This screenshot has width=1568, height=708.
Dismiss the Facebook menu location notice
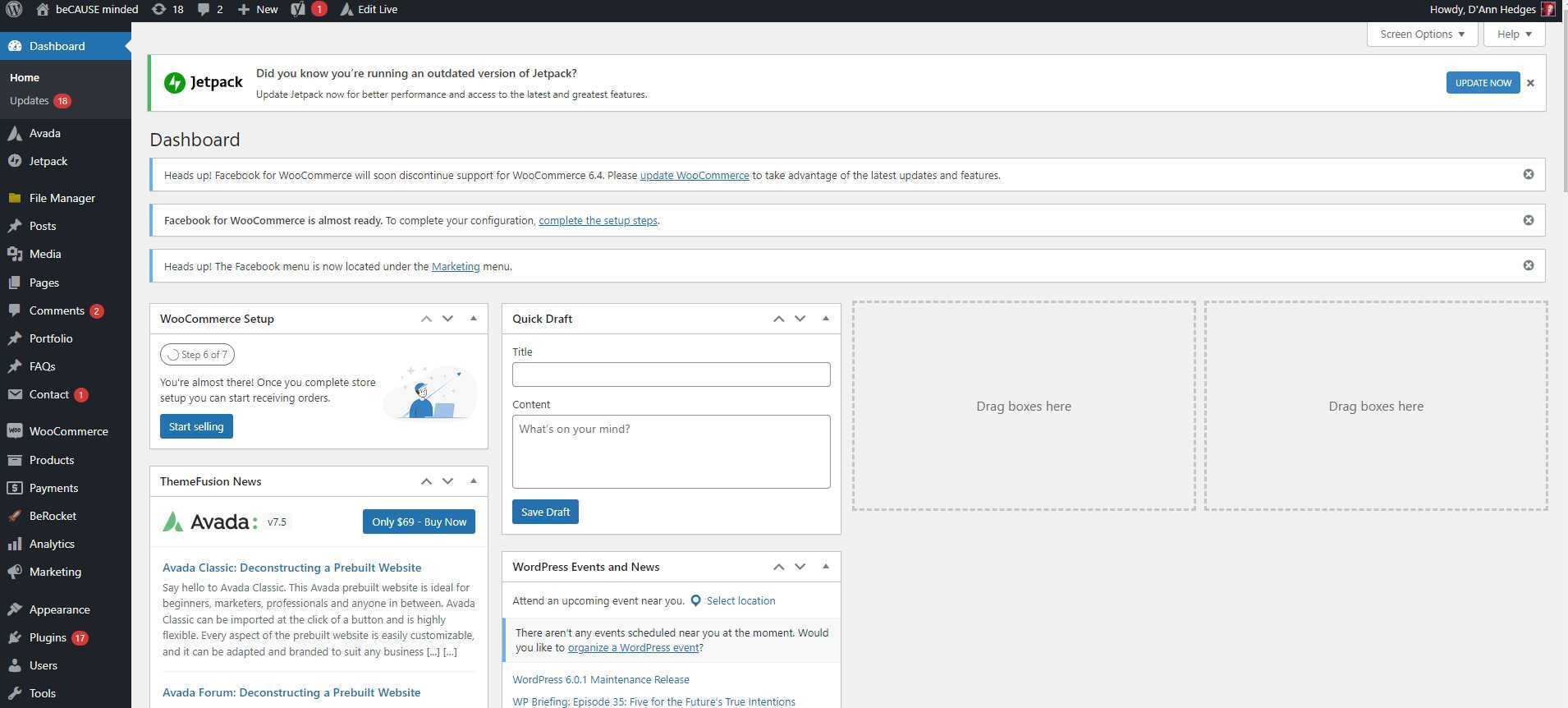click(x=1529, y=265)
